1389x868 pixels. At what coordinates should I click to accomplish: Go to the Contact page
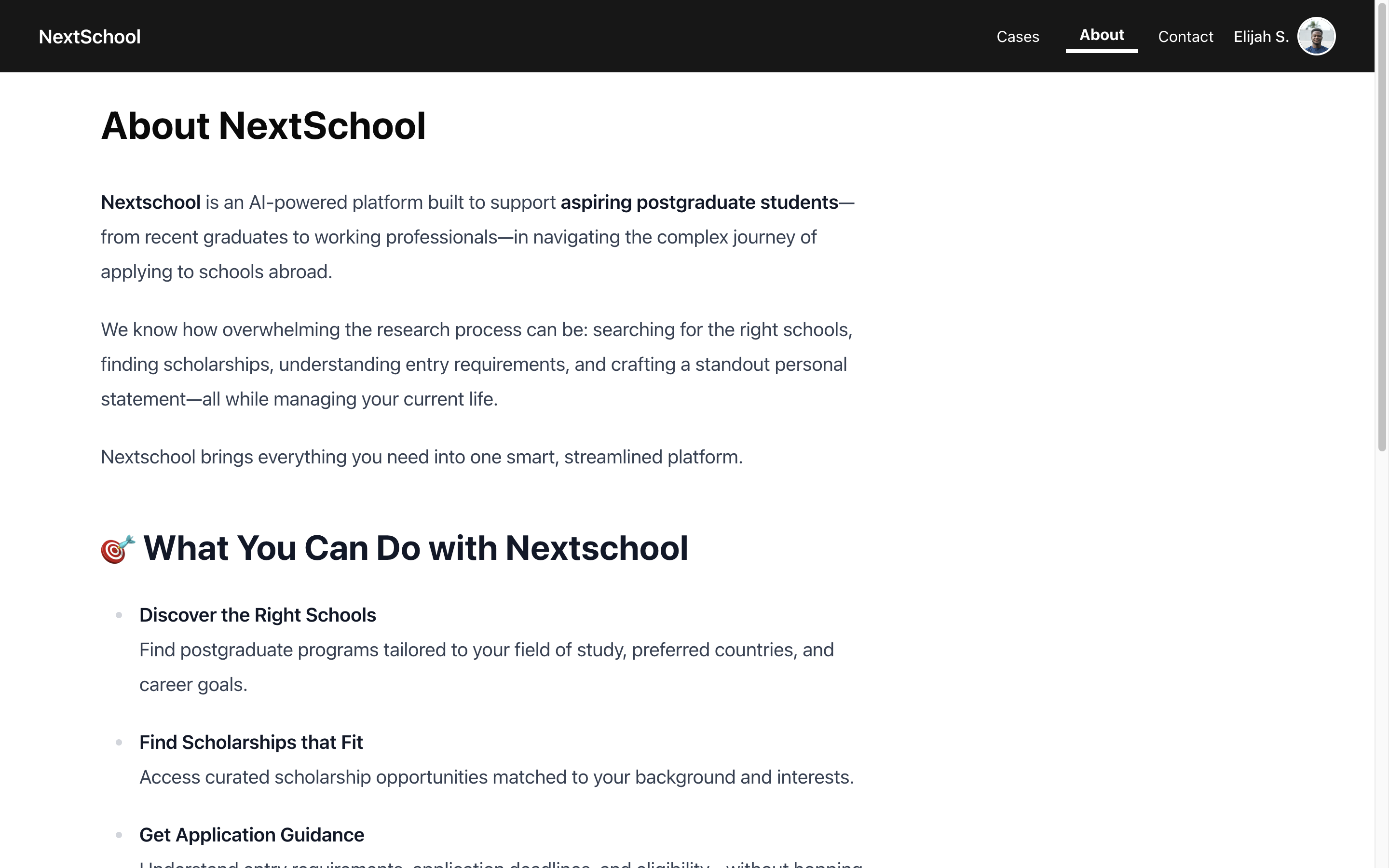1185,37
